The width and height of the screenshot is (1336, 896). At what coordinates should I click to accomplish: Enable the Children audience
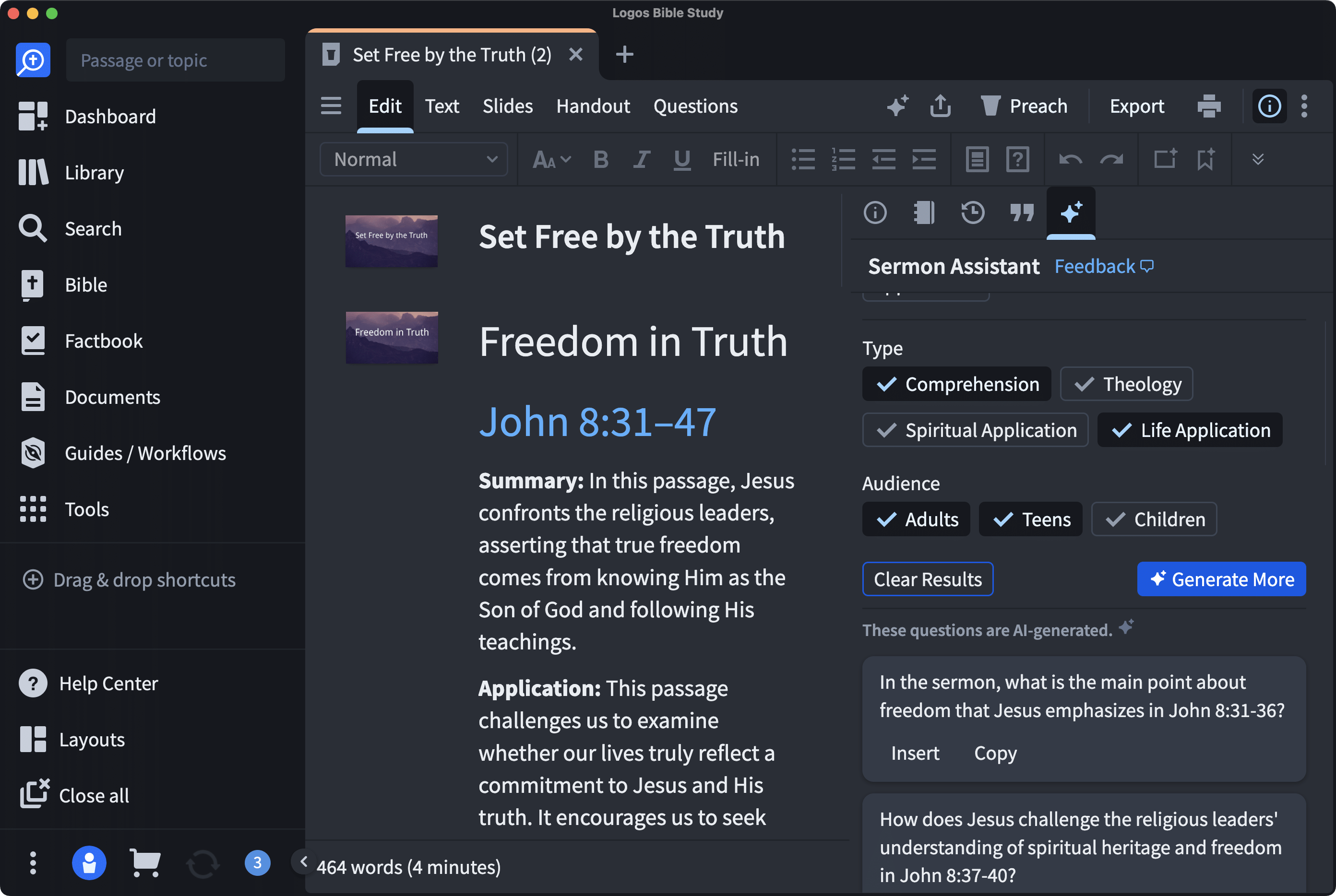point(1154,519)
